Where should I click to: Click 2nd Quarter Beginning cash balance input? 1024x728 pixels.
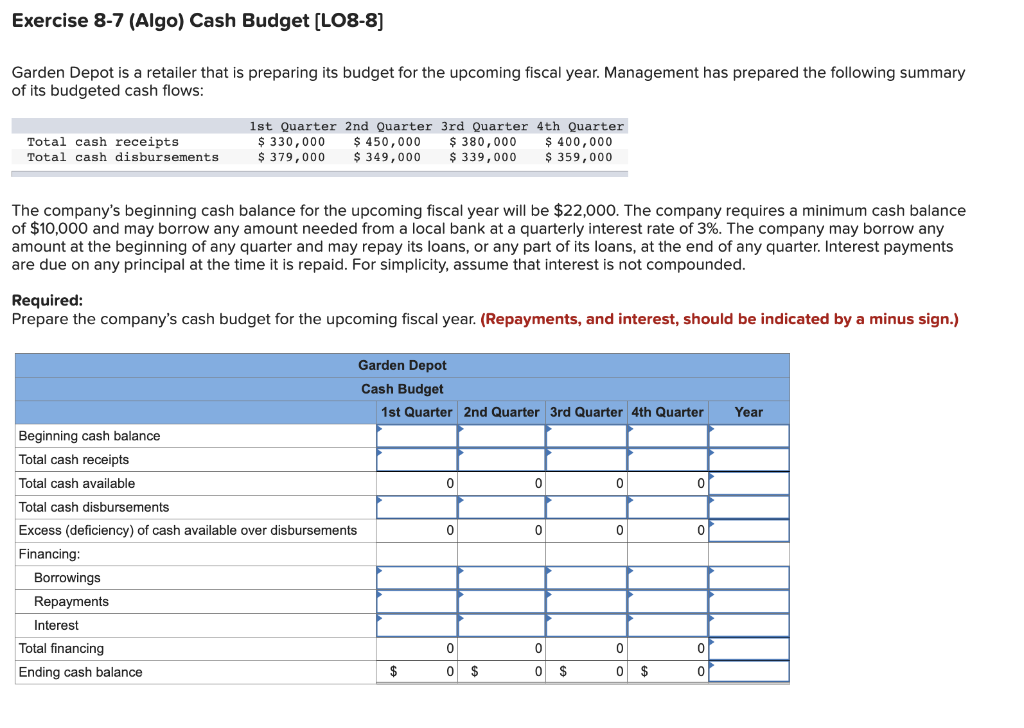(x=502, y=436)
